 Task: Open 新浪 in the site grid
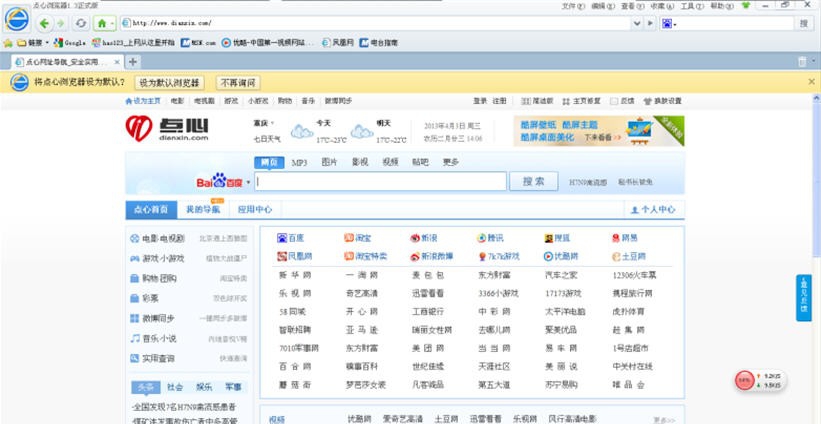(424, 238)
